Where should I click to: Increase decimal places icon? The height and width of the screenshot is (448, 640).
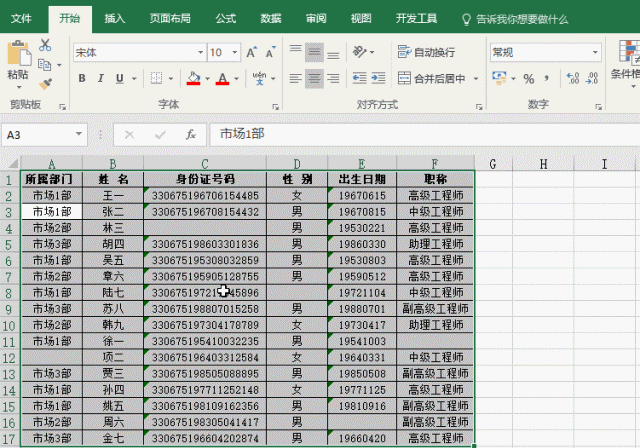coord(573,78)
